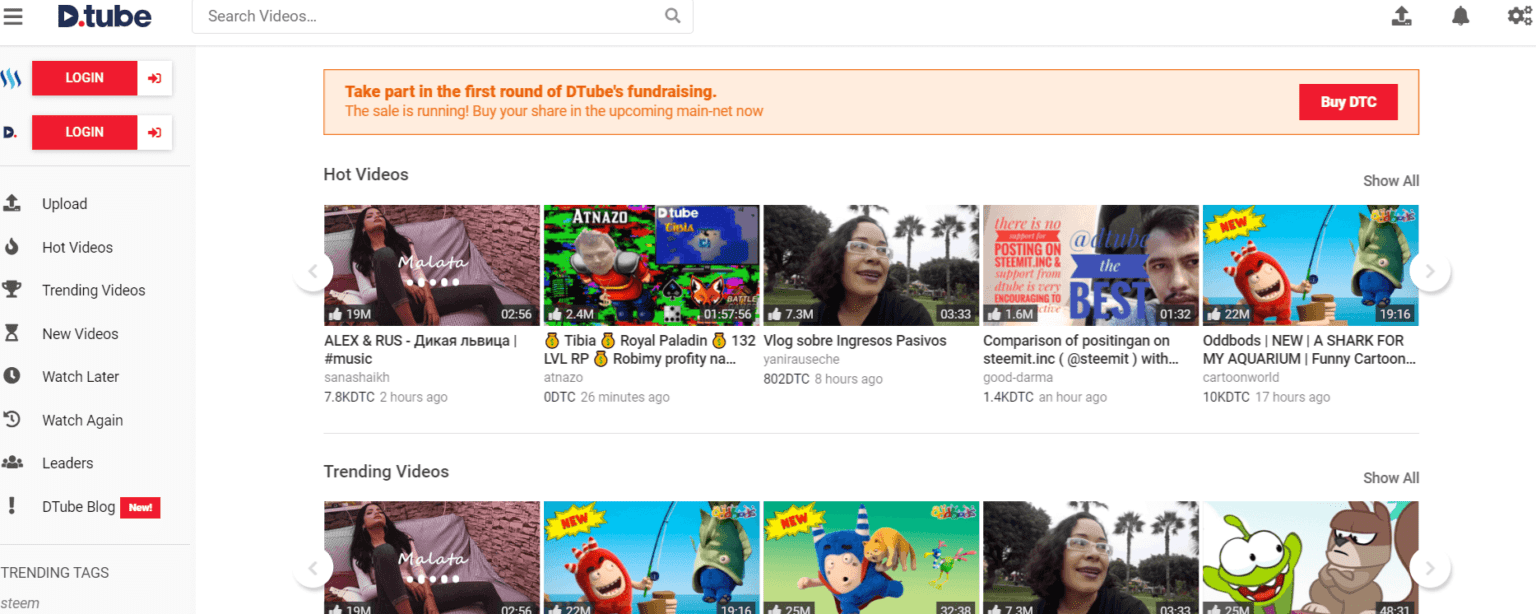This screenshot has width=1536, height=614.
Task: Open settings gears icon
Action: [1519, 16]
